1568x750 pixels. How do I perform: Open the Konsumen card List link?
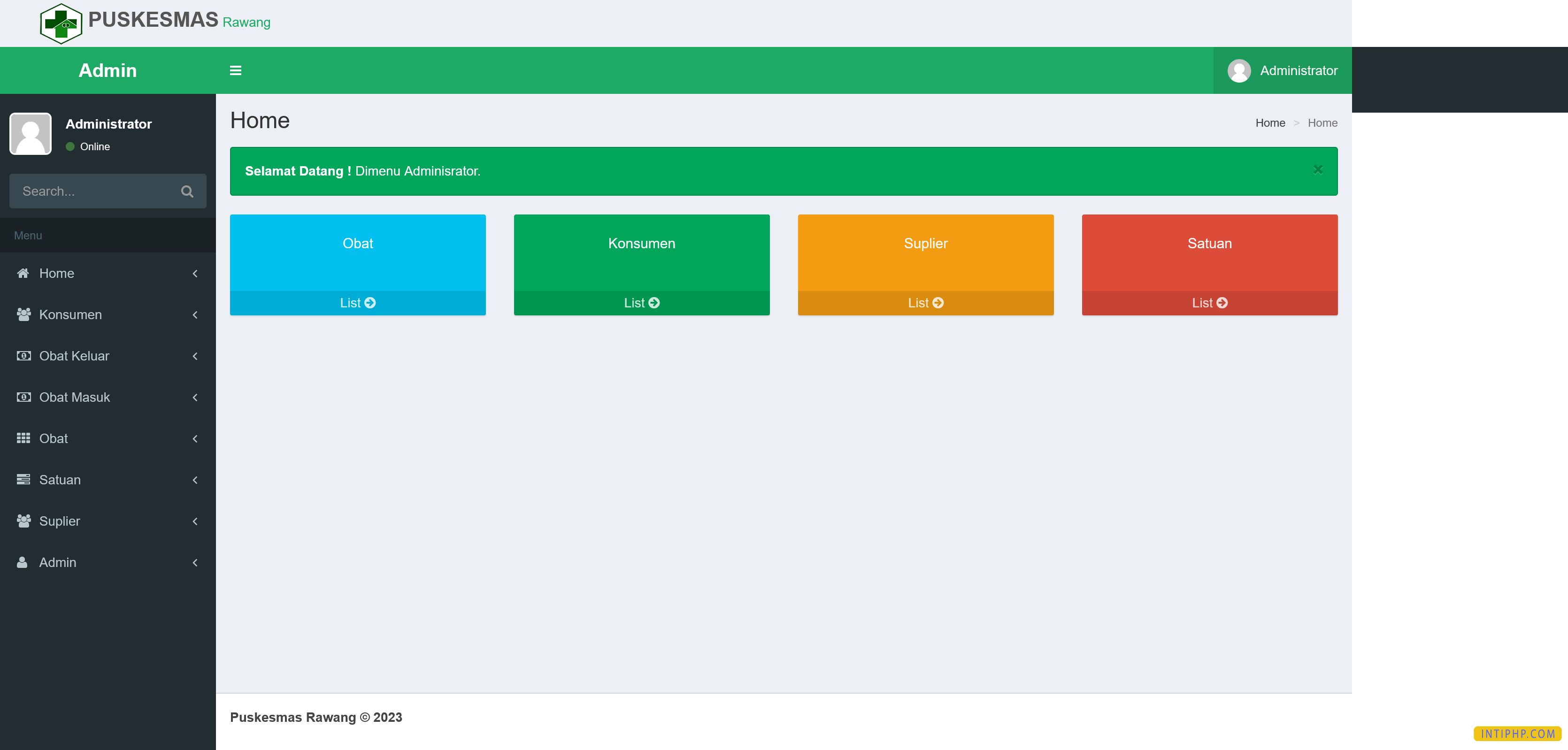(641, 303)
